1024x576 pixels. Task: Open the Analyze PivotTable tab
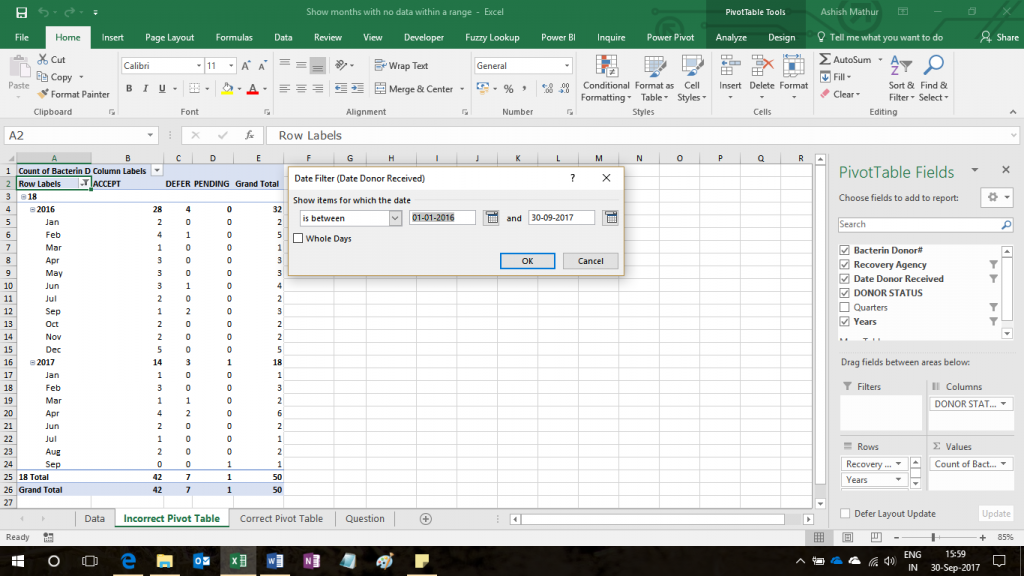tap(731, 37)
